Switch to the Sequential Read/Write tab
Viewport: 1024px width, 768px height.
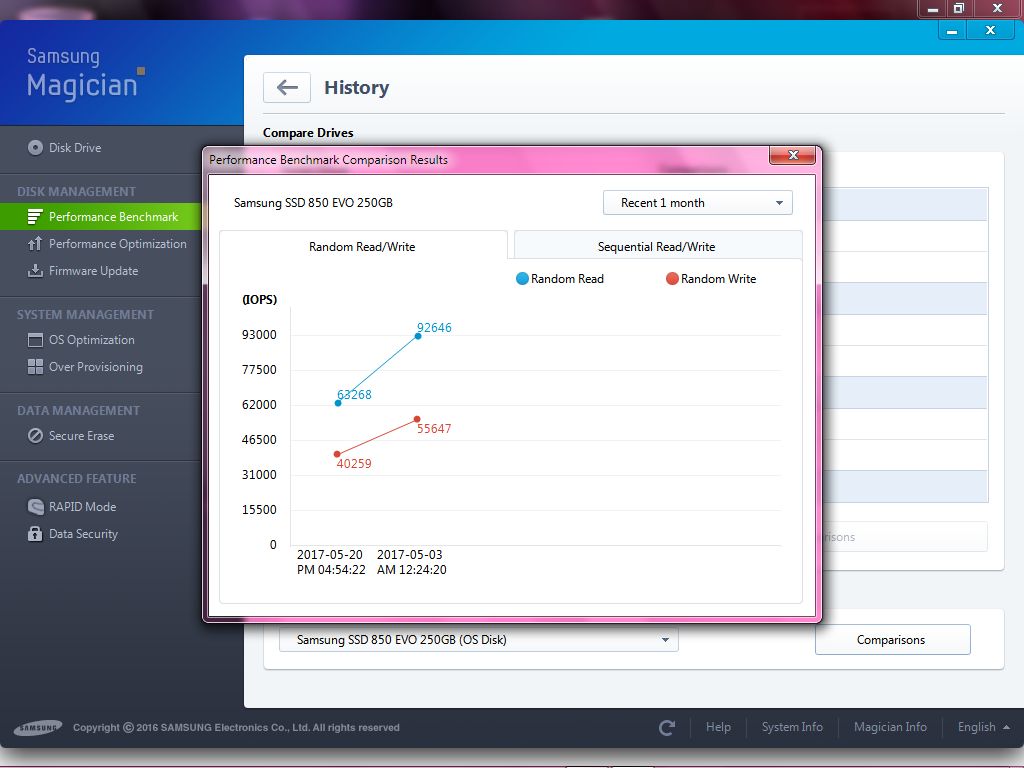pos(658,246)
